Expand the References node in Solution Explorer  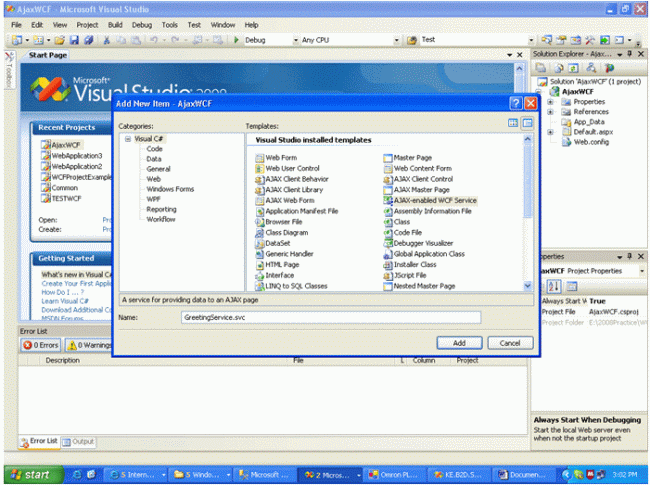pyautogui.click(x=550, y=112)
